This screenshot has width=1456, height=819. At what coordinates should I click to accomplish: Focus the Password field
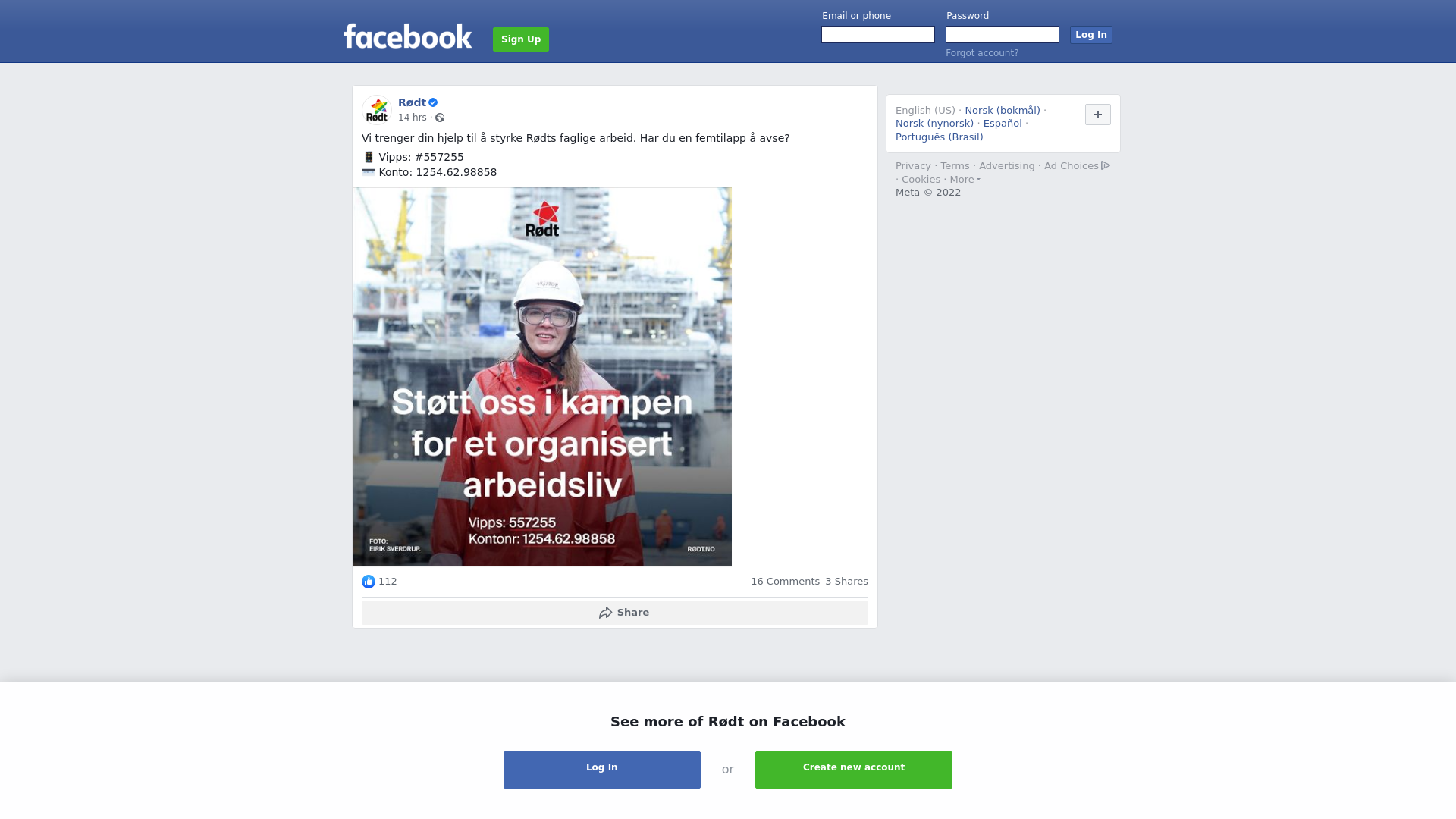1003,35
